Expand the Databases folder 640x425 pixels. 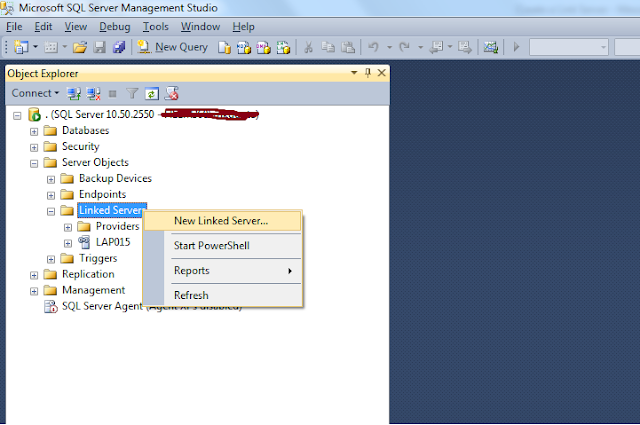(34, 132)
